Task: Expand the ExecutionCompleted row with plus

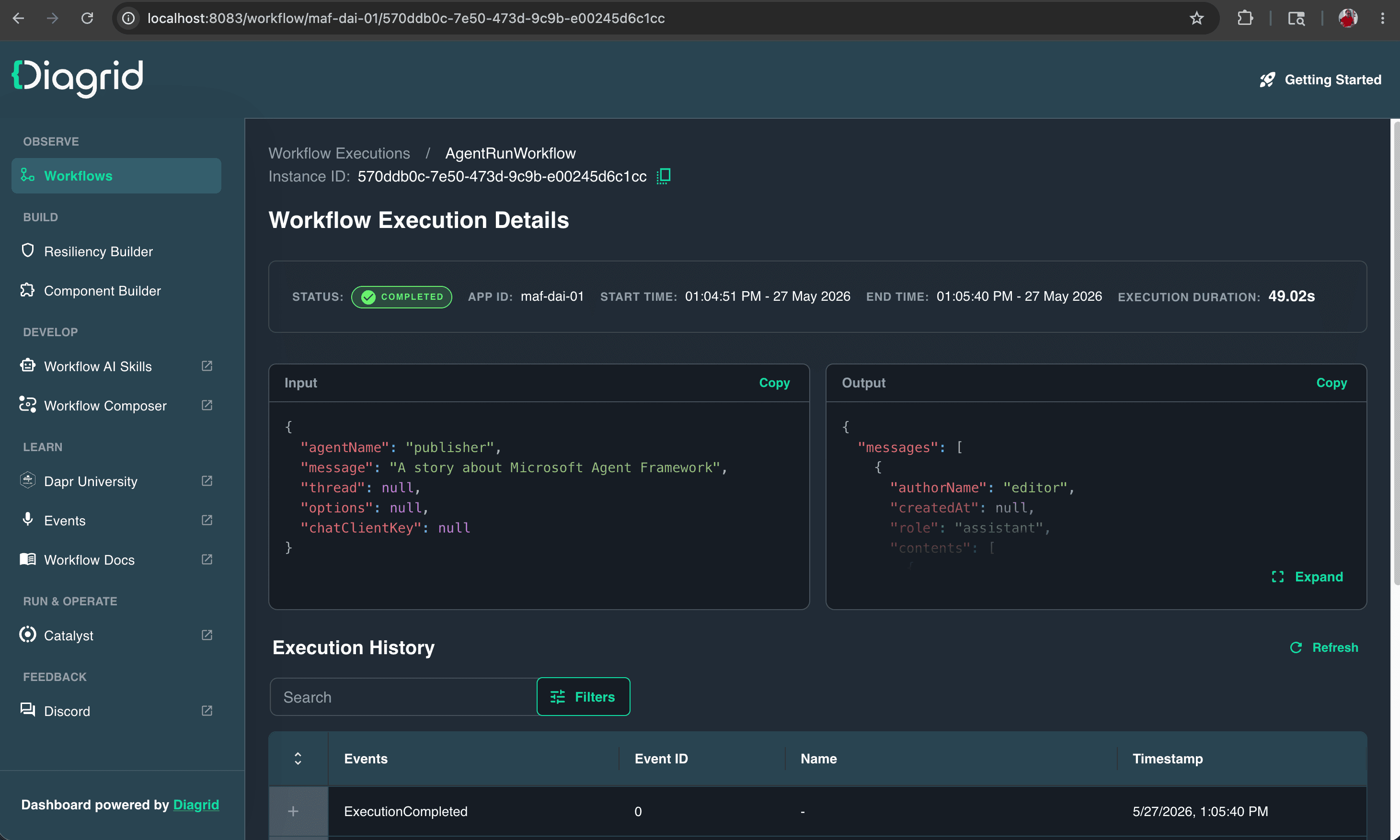Action: (293, 811)
